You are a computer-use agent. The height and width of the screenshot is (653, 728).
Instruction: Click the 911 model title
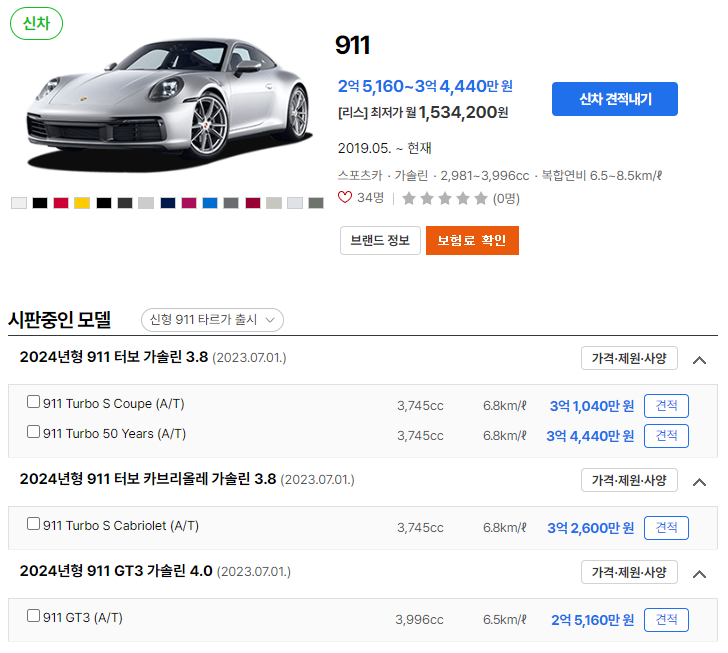tap(352, 45)
